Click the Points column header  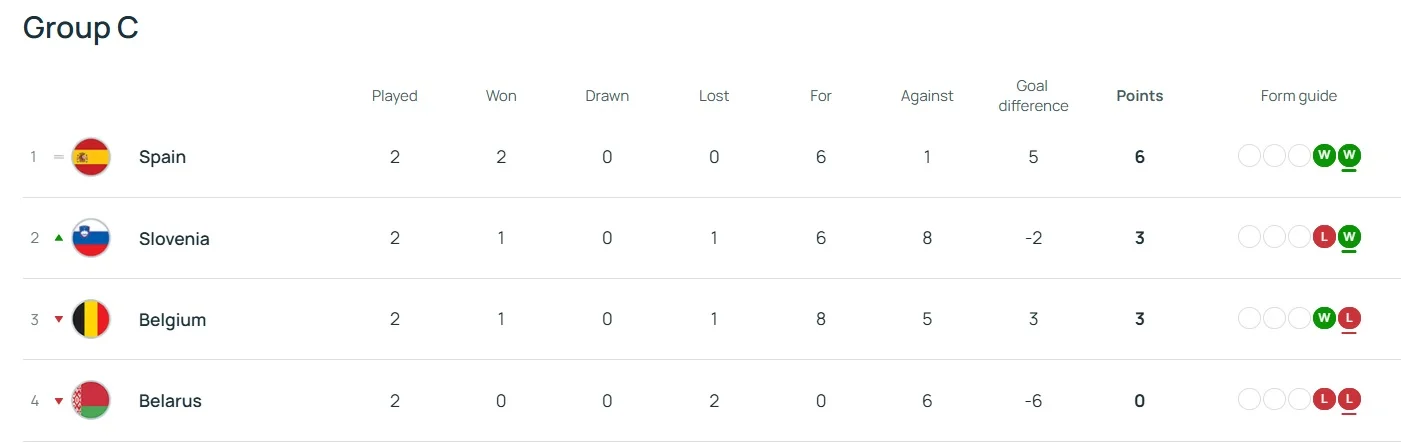1139,96
